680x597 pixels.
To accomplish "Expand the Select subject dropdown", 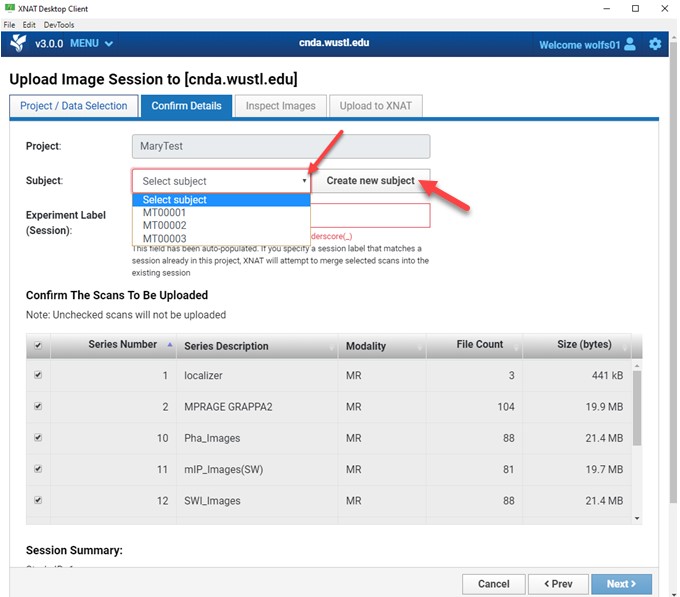I will (x=221, y=181).
